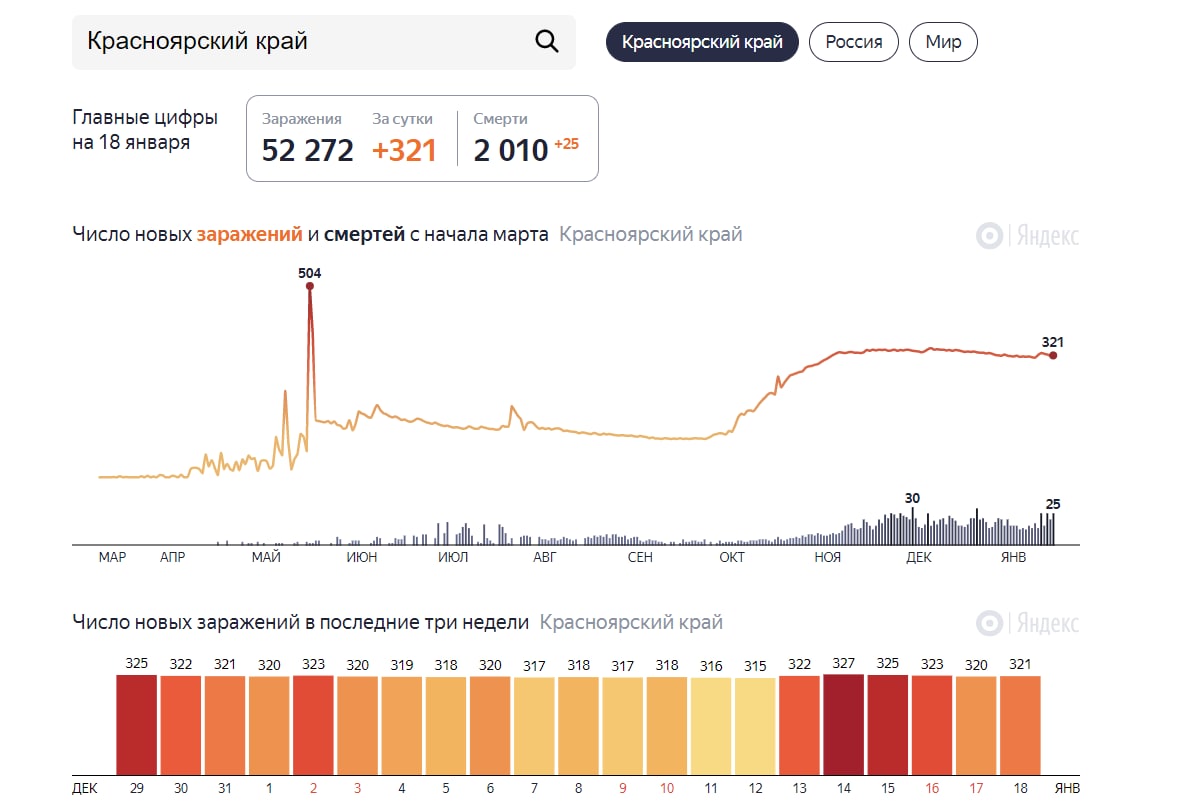The height and width of the screenshot is (803, 1198).
Task: Click the Заражения total 52 272
Action: coord(307,150)
